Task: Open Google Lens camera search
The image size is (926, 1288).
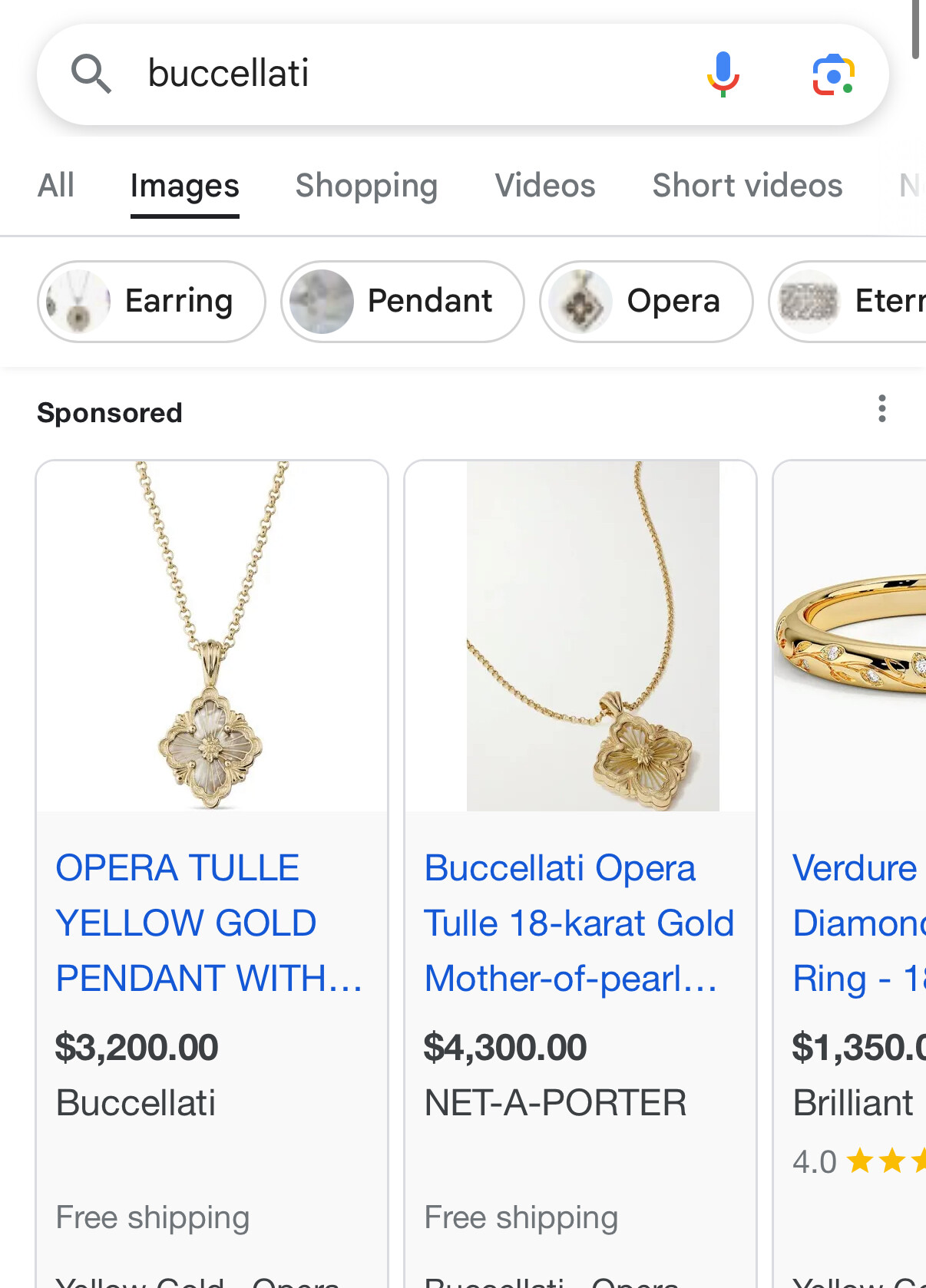Action: pyautogui.click(x=833, y=74)
